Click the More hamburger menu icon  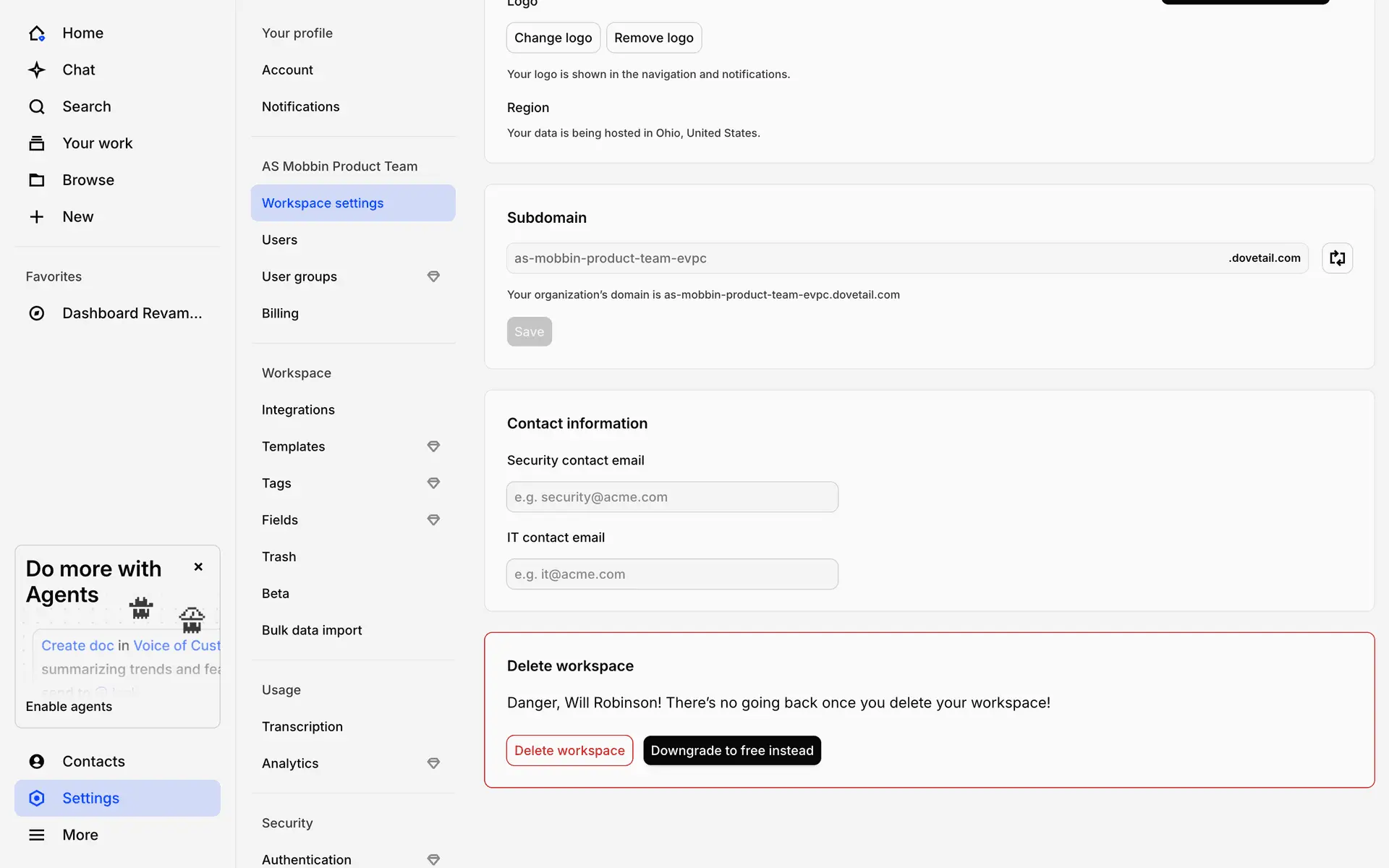[37, 835]
